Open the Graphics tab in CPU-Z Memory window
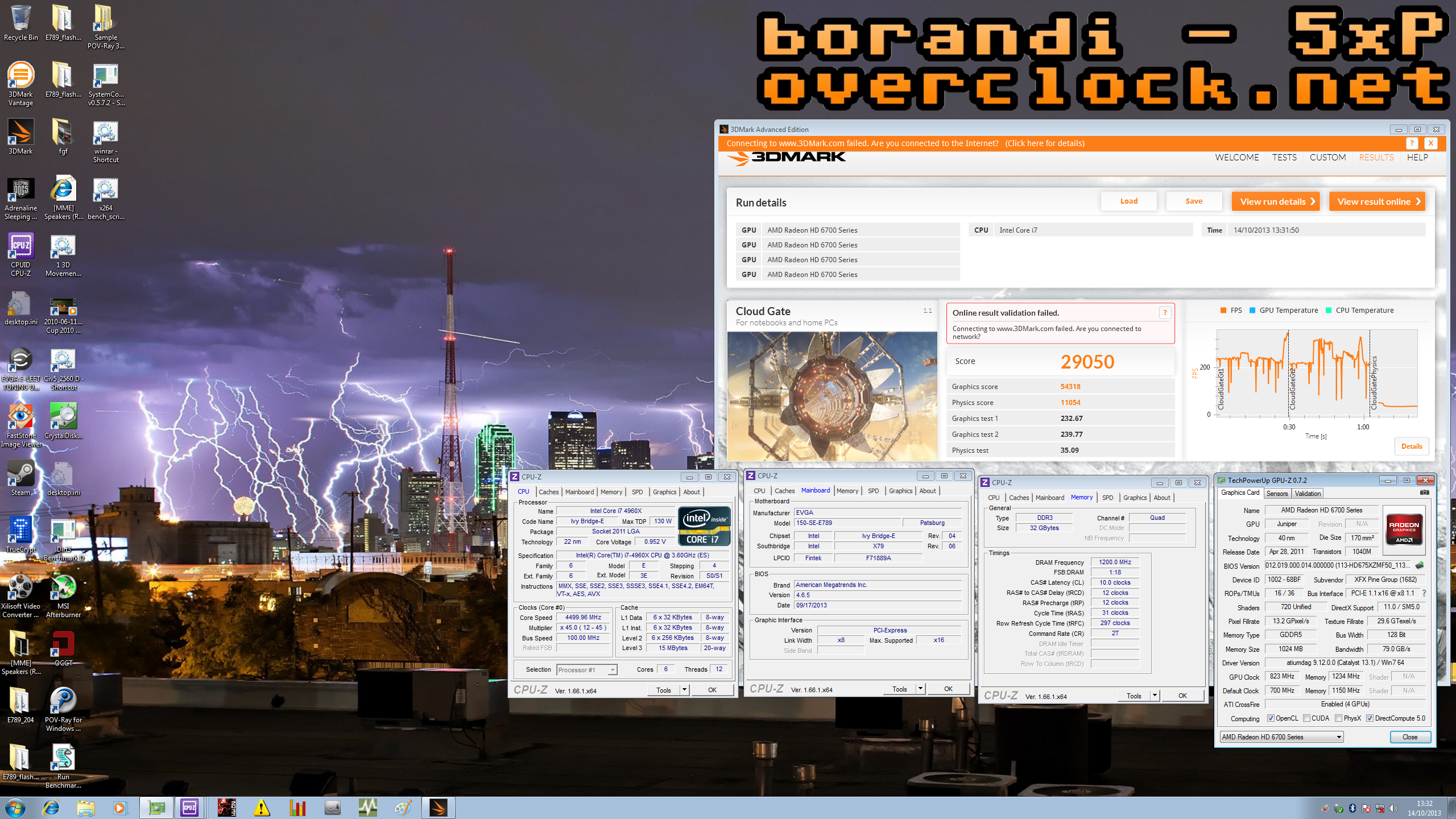This screenshot has height=819, width=1456. point(1135,498)
